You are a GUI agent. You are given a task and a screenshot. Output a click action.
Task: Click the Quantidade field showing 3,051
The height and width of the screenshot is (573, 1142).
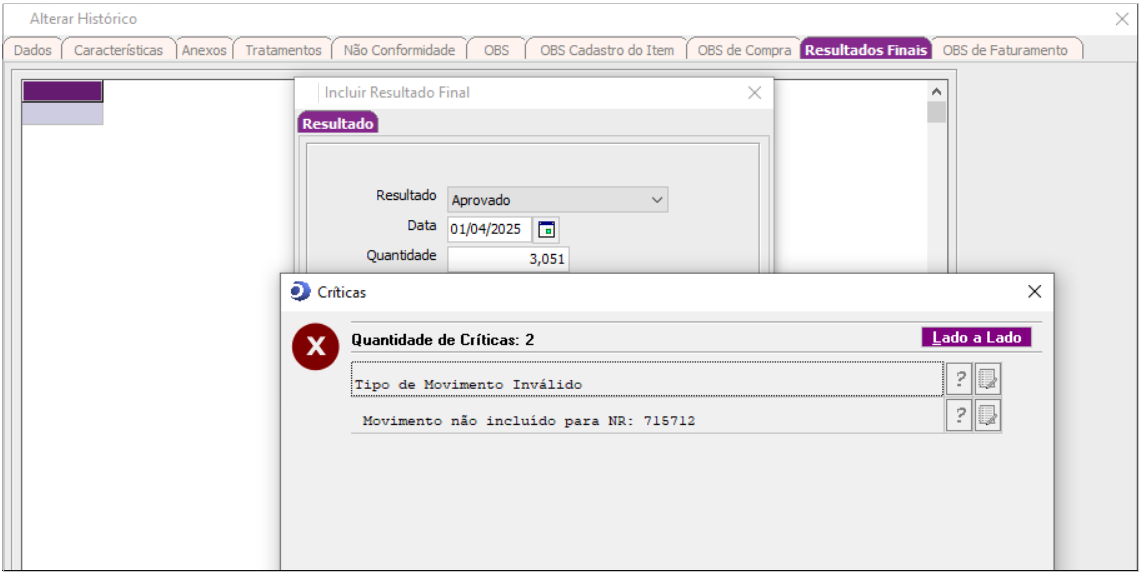pyautogui.click(x=508, y=259)
